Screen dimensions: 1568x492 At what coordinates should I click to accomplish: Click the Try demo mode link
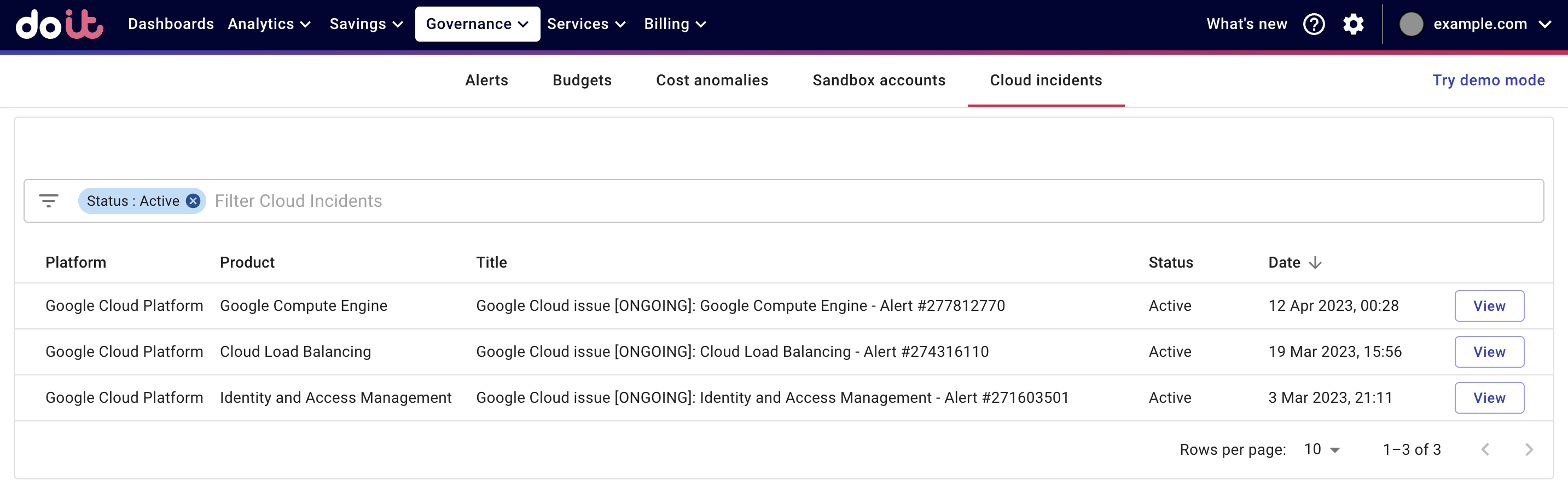(x=1488, y=80)
